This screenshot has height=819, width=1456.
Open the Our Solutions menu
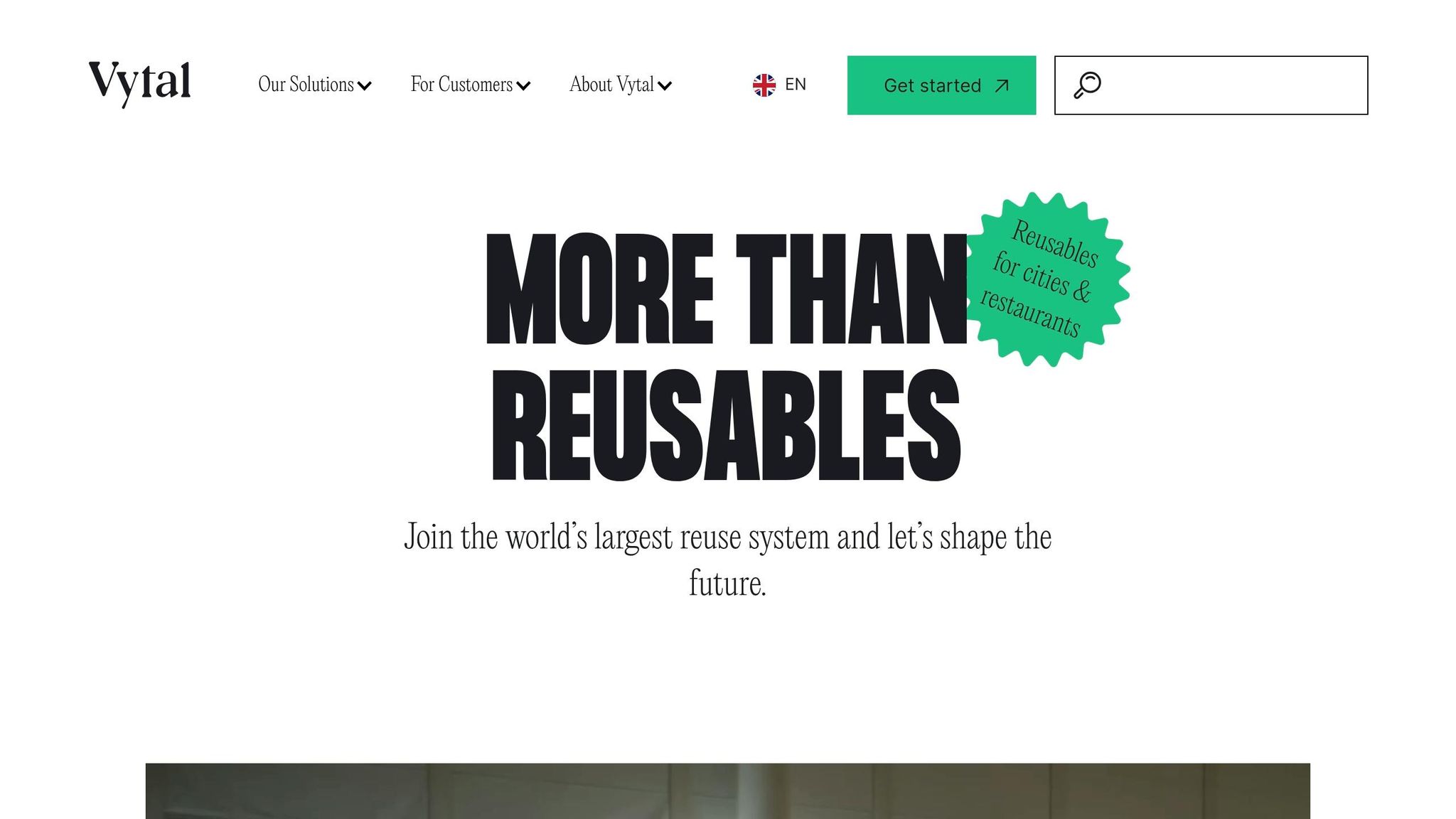pos(314,85)
